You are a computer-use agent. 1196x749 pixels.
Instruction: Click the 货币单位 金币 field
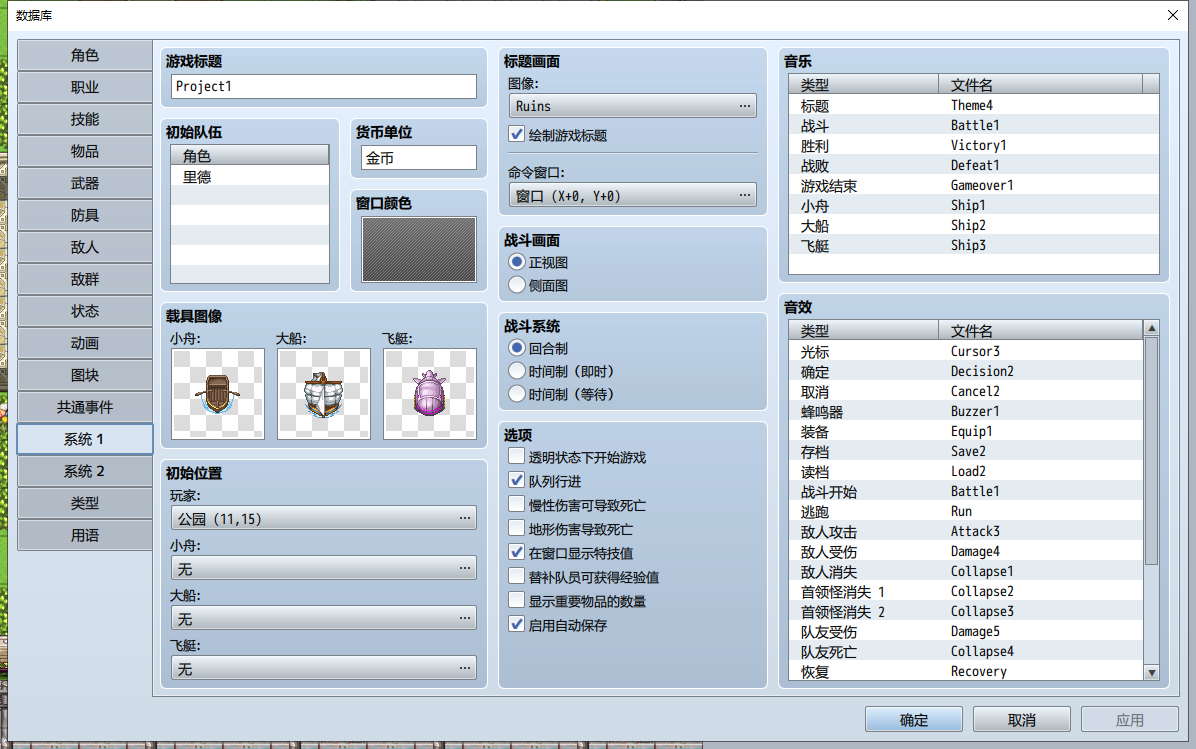click(419, 158)
